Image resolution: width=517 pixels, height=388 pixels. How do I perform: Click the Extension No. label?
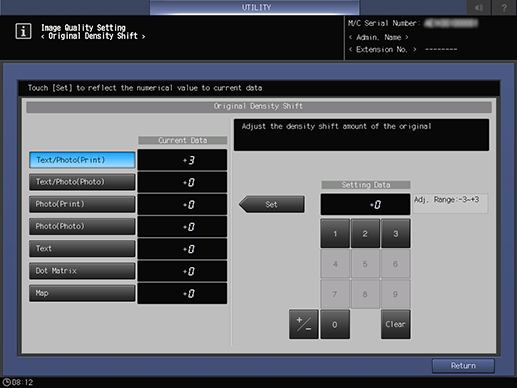382,49
